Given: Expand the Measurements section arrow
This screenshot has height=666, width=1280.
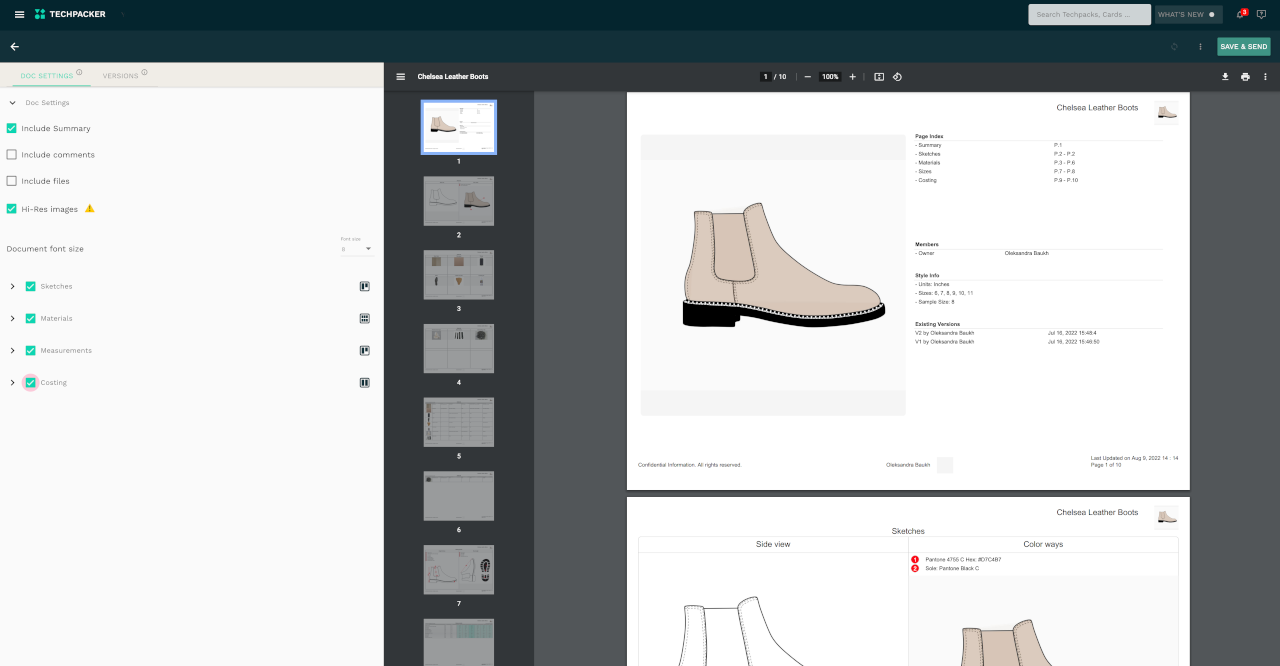Looking at the screenshot, I should pyautogui.click(x=13, y=350).
